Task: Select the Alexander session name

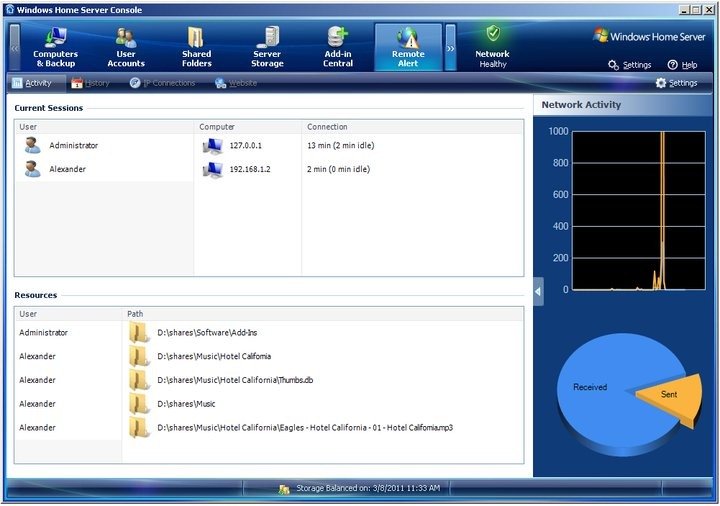Action: 68,169
